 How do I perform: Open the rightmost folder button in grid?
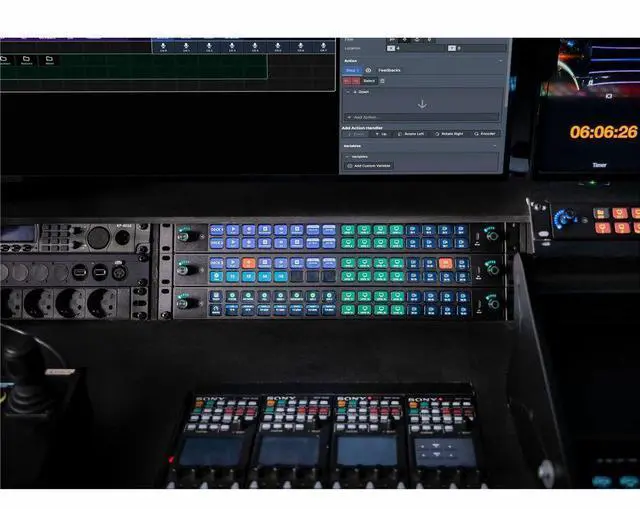[x=49, y=60]
